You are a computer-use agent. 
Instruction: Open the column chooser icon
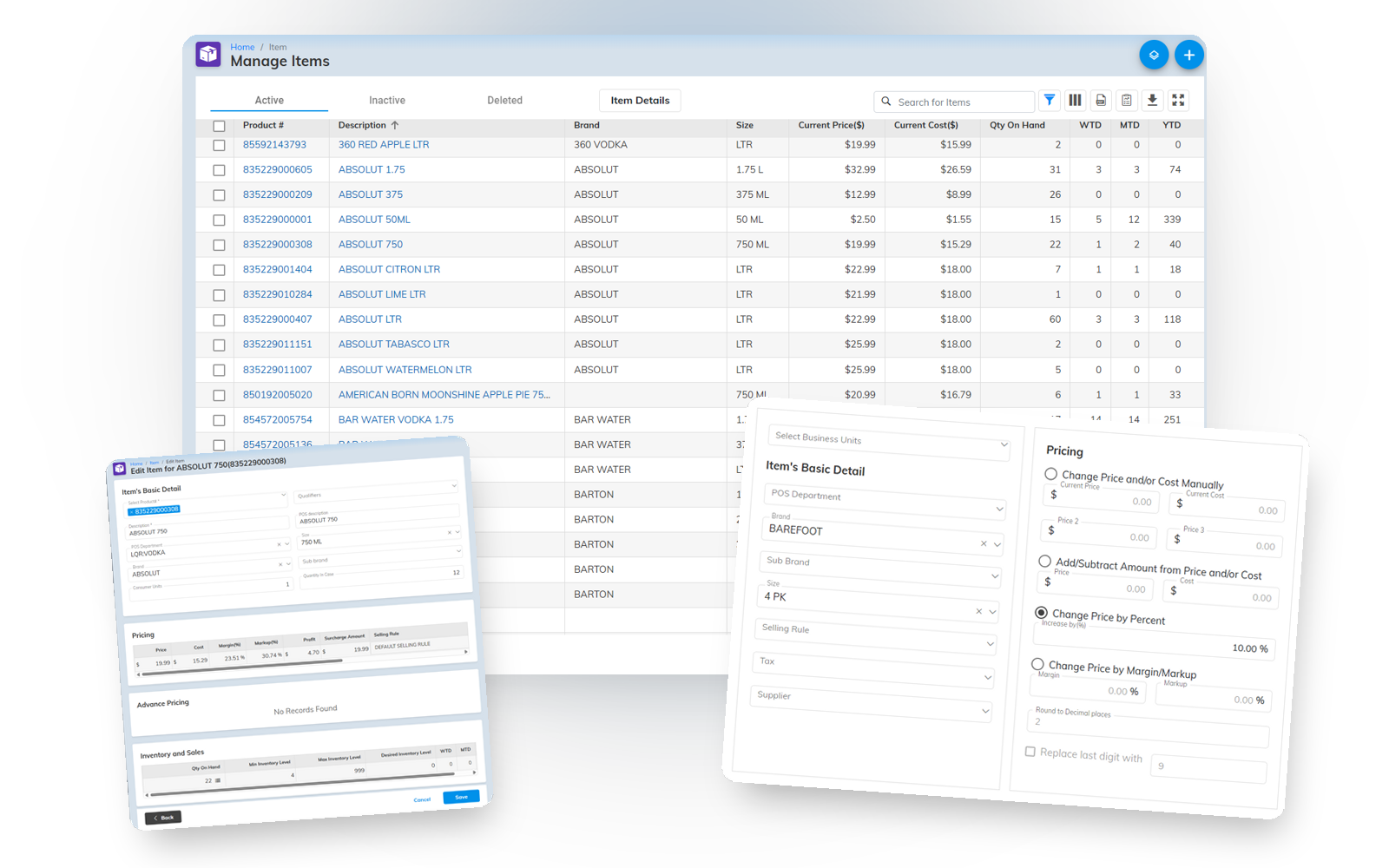click(1075, 101)
